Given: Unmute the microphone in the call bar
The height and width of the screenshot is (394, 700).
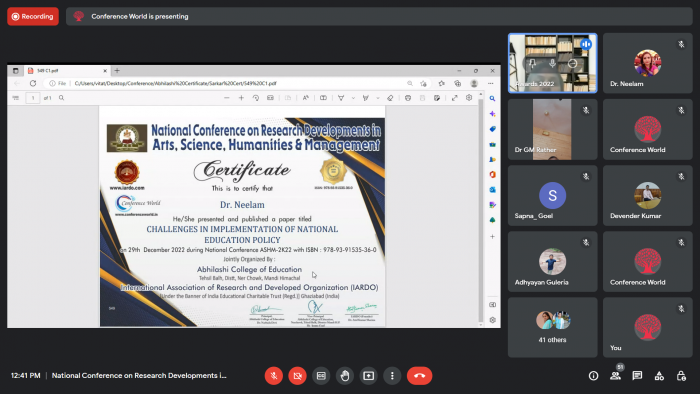Looking at the screenshot, I should click(274, 376).
